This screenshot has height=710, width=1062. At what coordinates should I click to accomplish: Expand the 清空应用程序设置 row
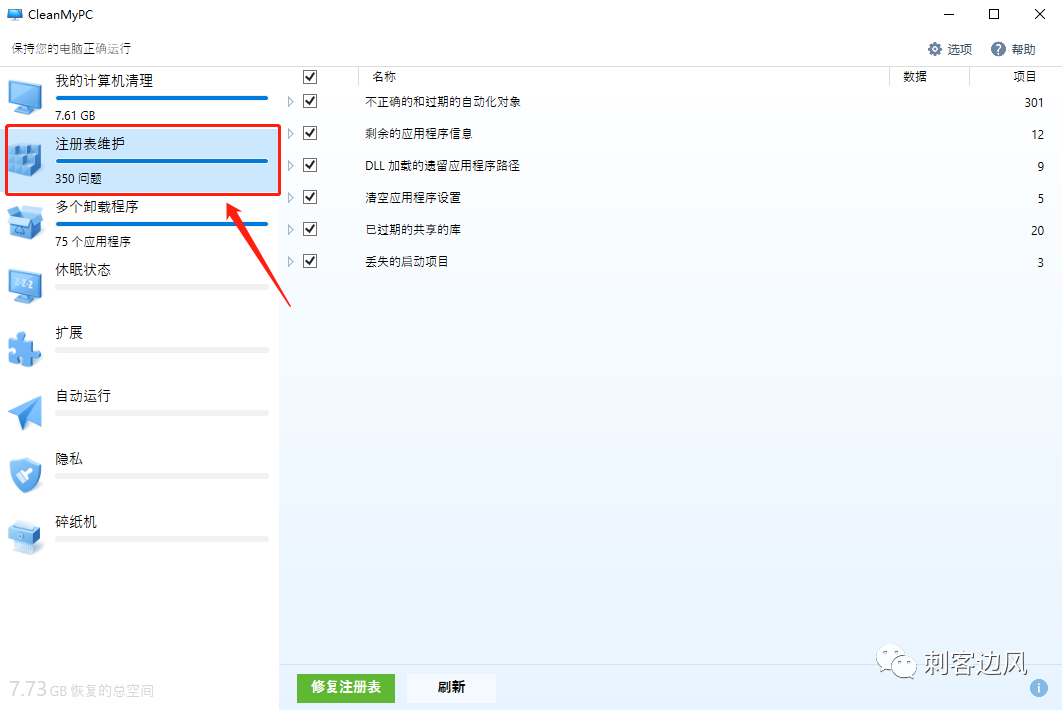click(x=291, y=197)
